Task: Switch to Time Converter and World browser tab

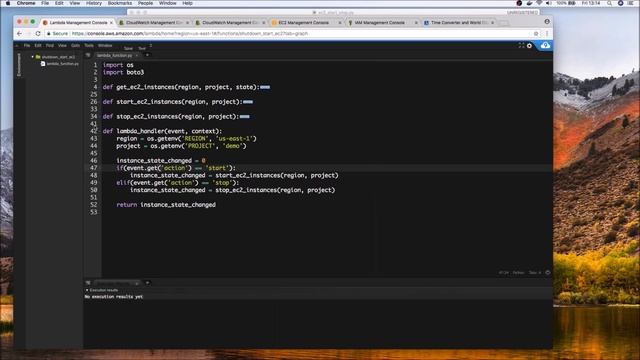Action: pos(458,23)
